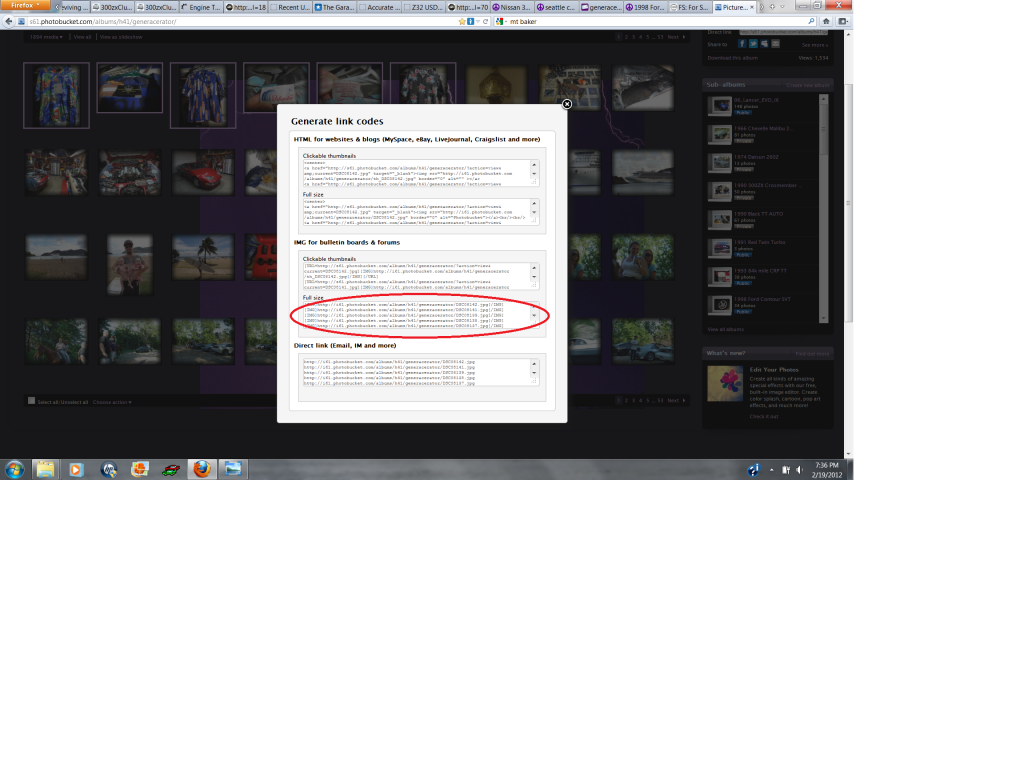Click Download this album link
This screenshot has width=1024, height=768.
tap(732, 58)
